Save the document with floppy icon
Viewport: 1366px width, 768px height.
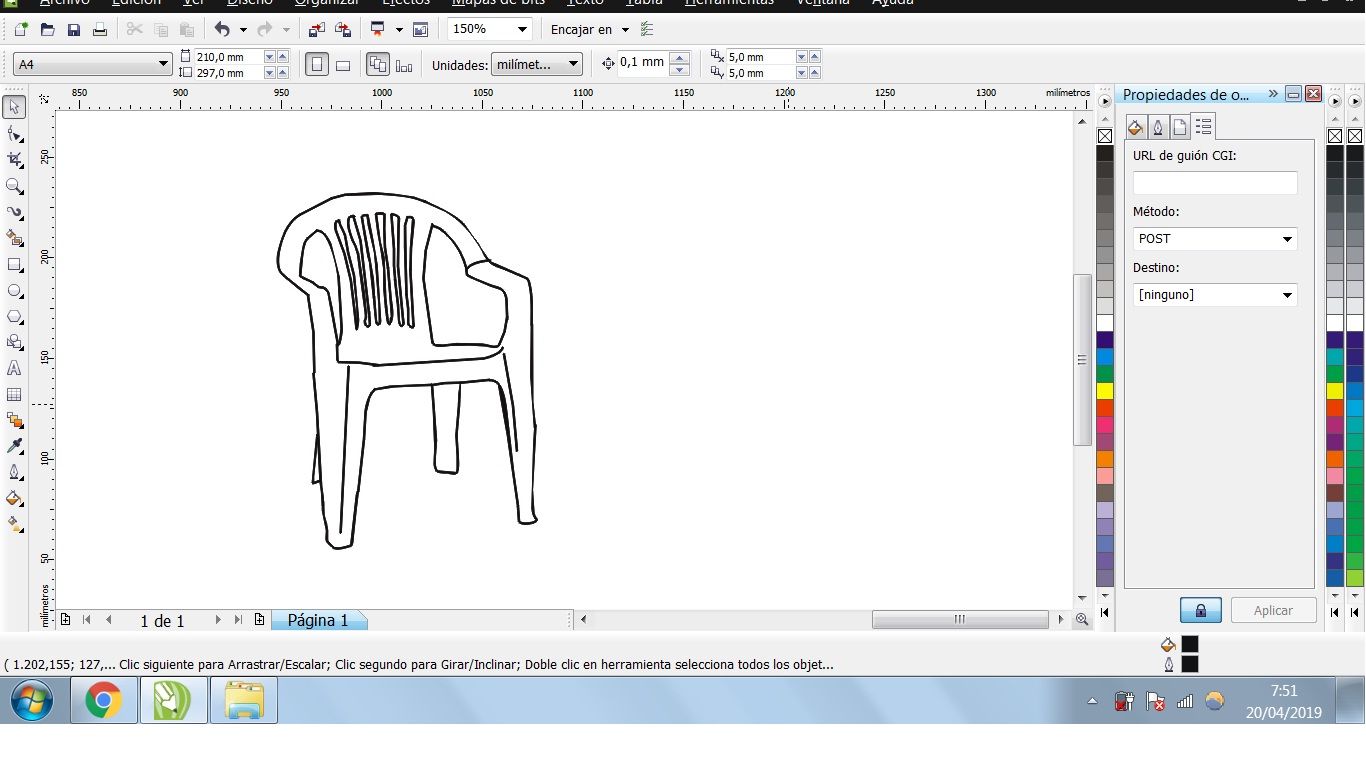pyautogui.click(x=73, y=30)
